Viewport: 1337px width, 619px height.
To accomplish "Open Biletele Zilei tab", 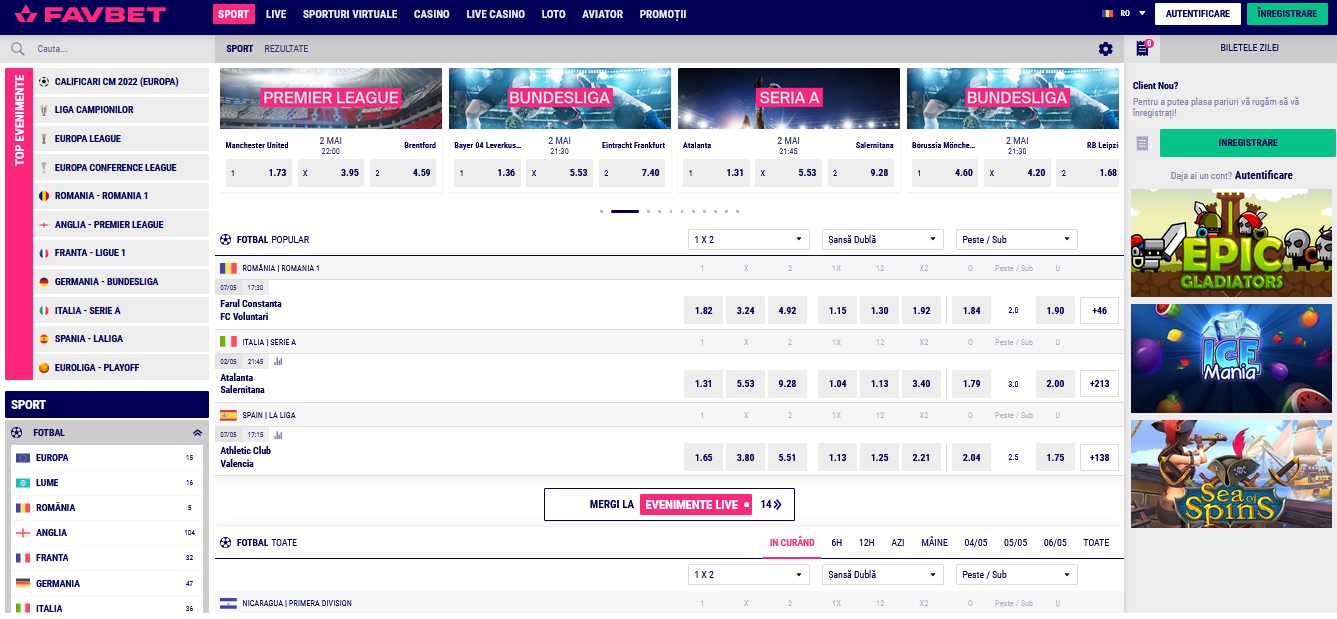I will (1248, 48).
